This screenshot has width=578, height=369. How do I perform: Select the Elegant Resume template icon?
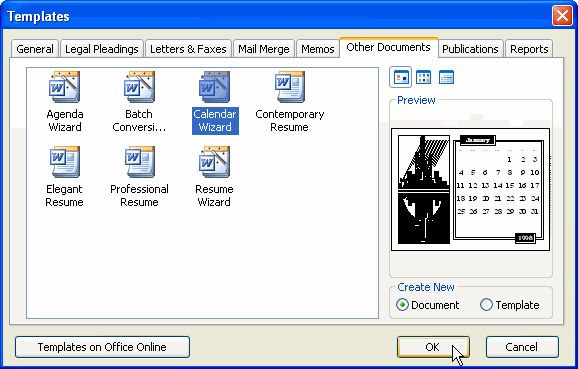point(65,162)
